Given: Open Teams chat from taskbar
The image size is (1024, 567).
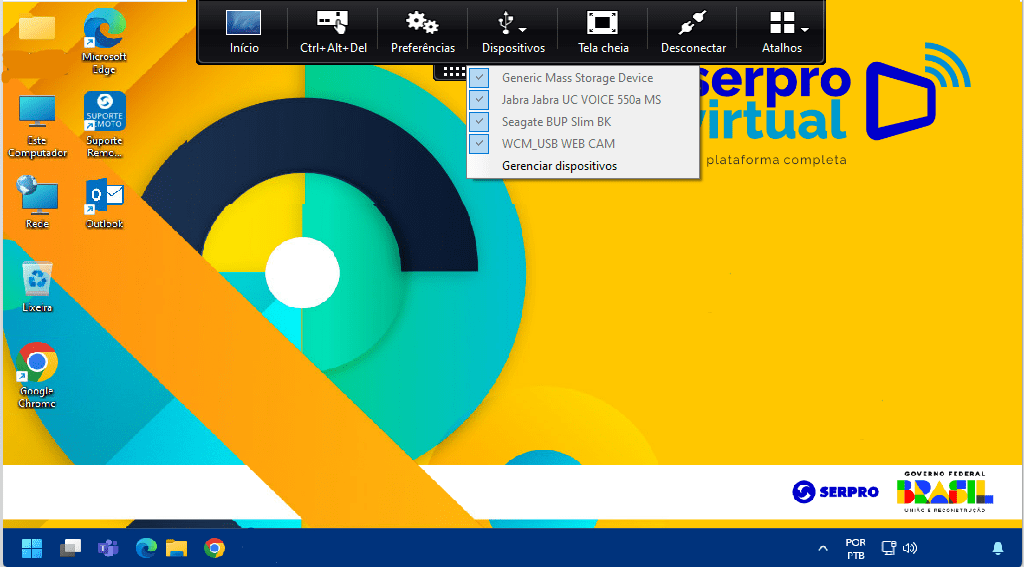Looking at the screenshot, I should (108, 547).
